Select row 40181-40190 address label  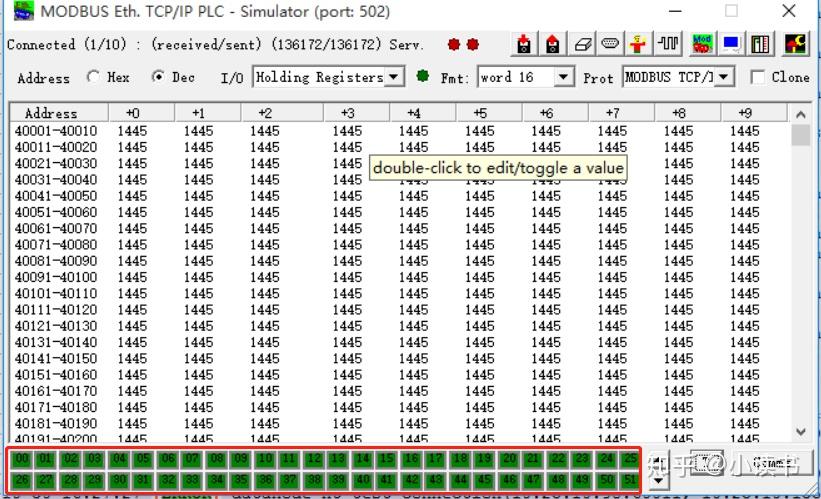pyautogui.click(x=56, y=424)
